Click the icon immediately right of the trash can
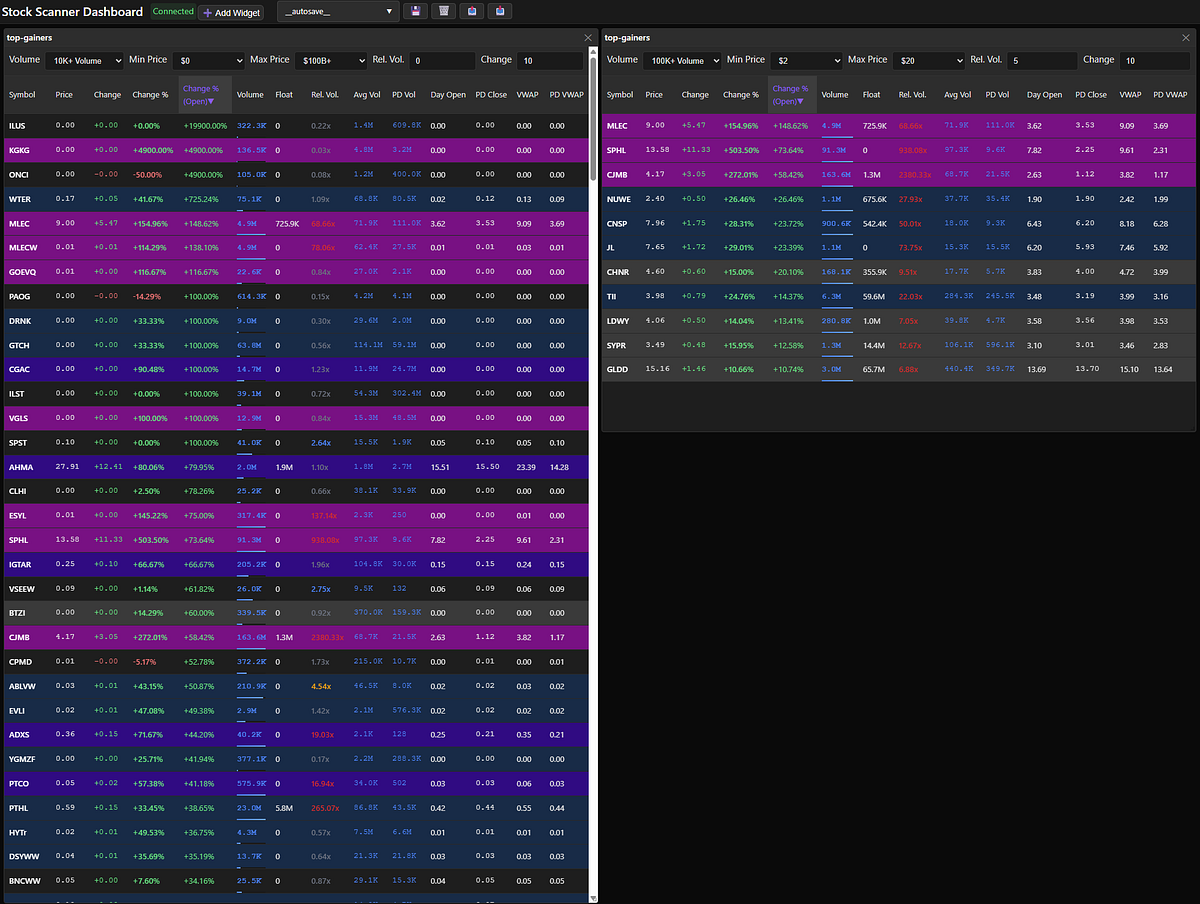Screen dimensions: 1200x904 point(472,11)
